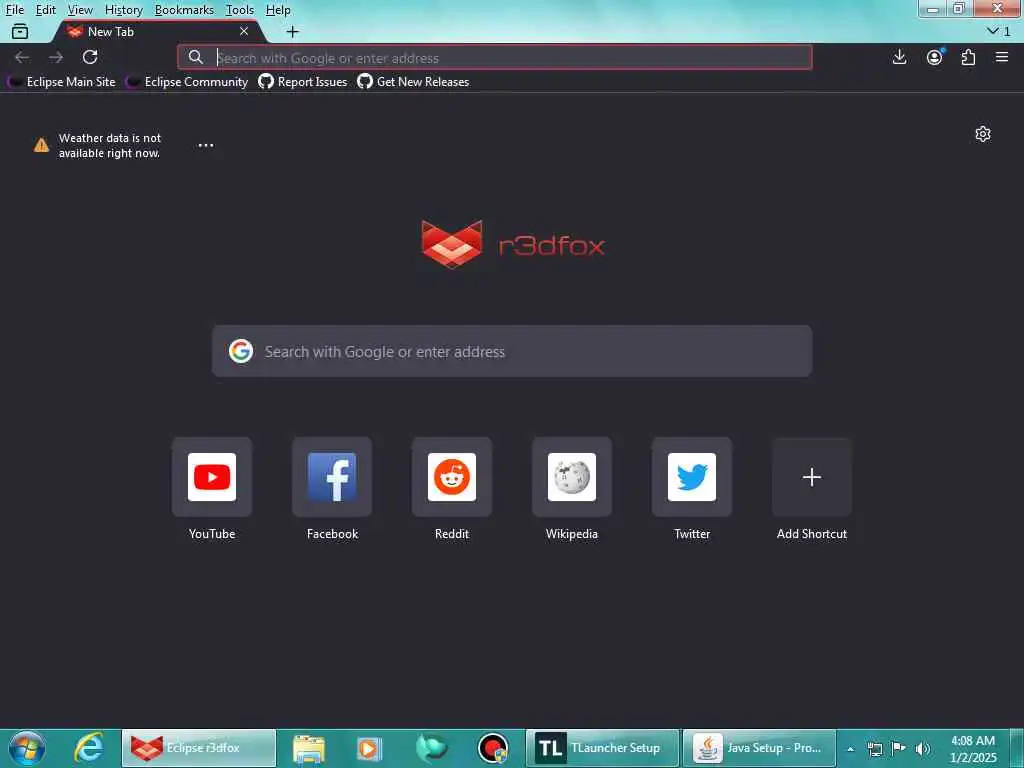Open the Edit menu
This screenshot has width=1024, height=768.
pos(45,10)
